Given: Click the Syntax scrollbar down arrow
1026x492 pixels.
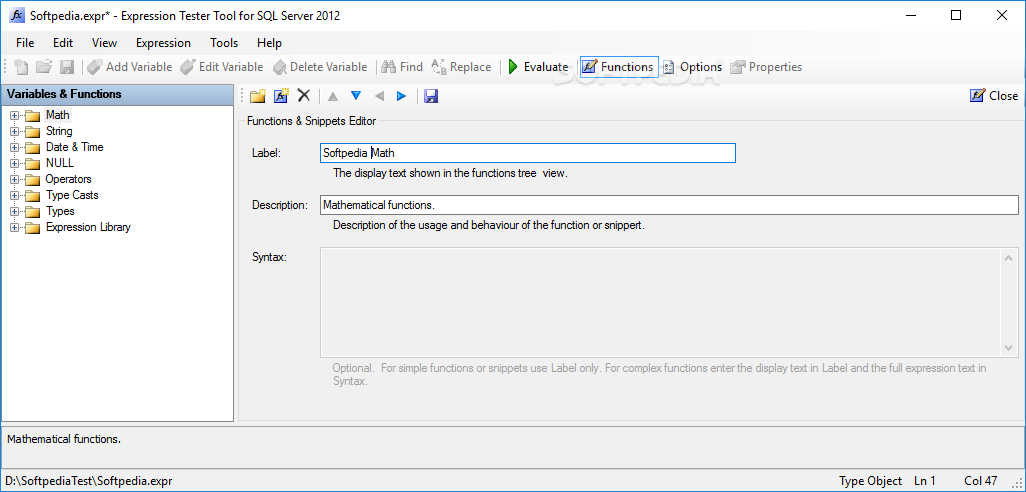Looking at the screenshot, I should tap(1010, 348).
